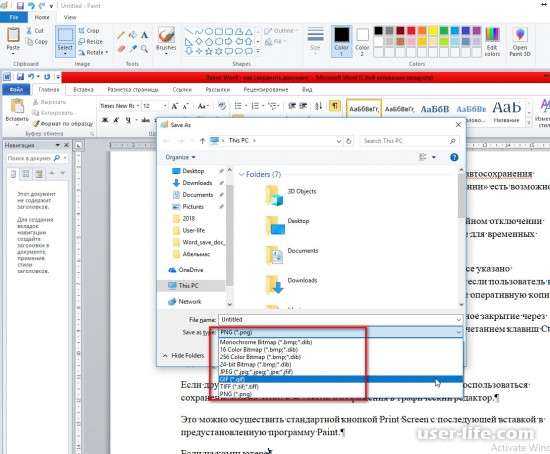This screenshot has height=454, width=550.
Task: Expand the Organize dropdown
Action: (180, 157)
